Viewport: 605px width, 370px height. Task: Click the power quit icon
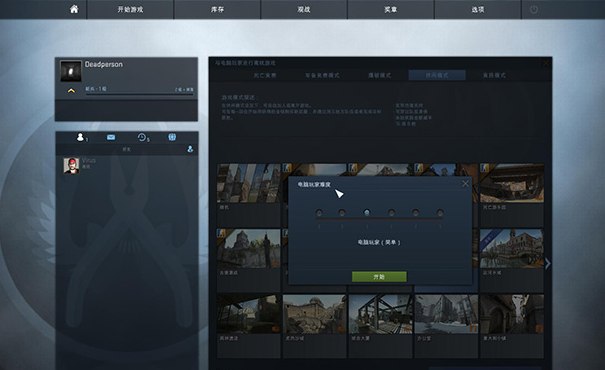tap(534, 9)
